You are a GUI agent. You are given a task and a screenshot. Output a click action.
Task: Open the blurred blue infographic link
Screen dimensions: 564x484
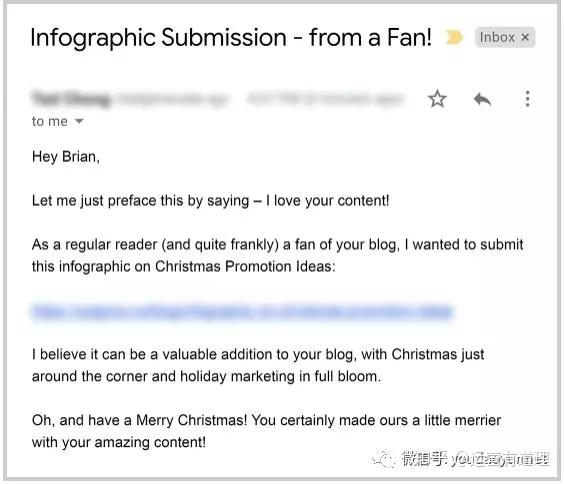242,312
